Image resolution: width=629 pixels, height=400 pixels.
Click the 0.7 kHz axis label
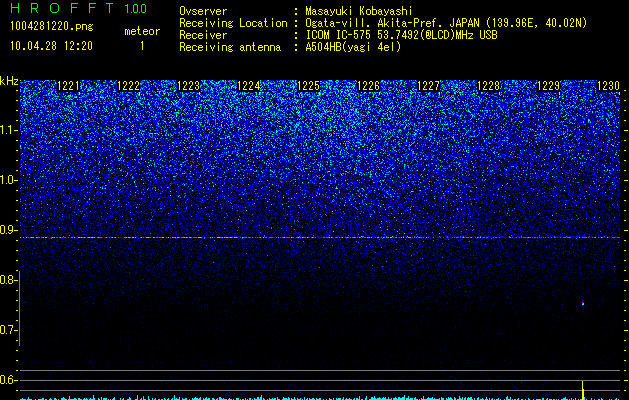click(x=8, y=330)
